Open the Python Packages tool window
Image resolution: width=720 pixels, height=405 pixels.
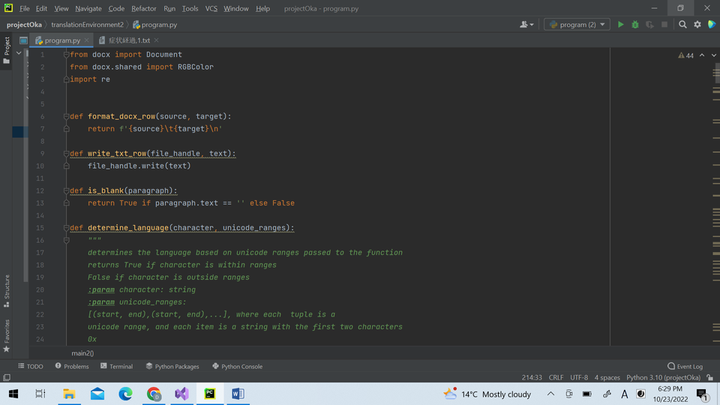point(172,367)
